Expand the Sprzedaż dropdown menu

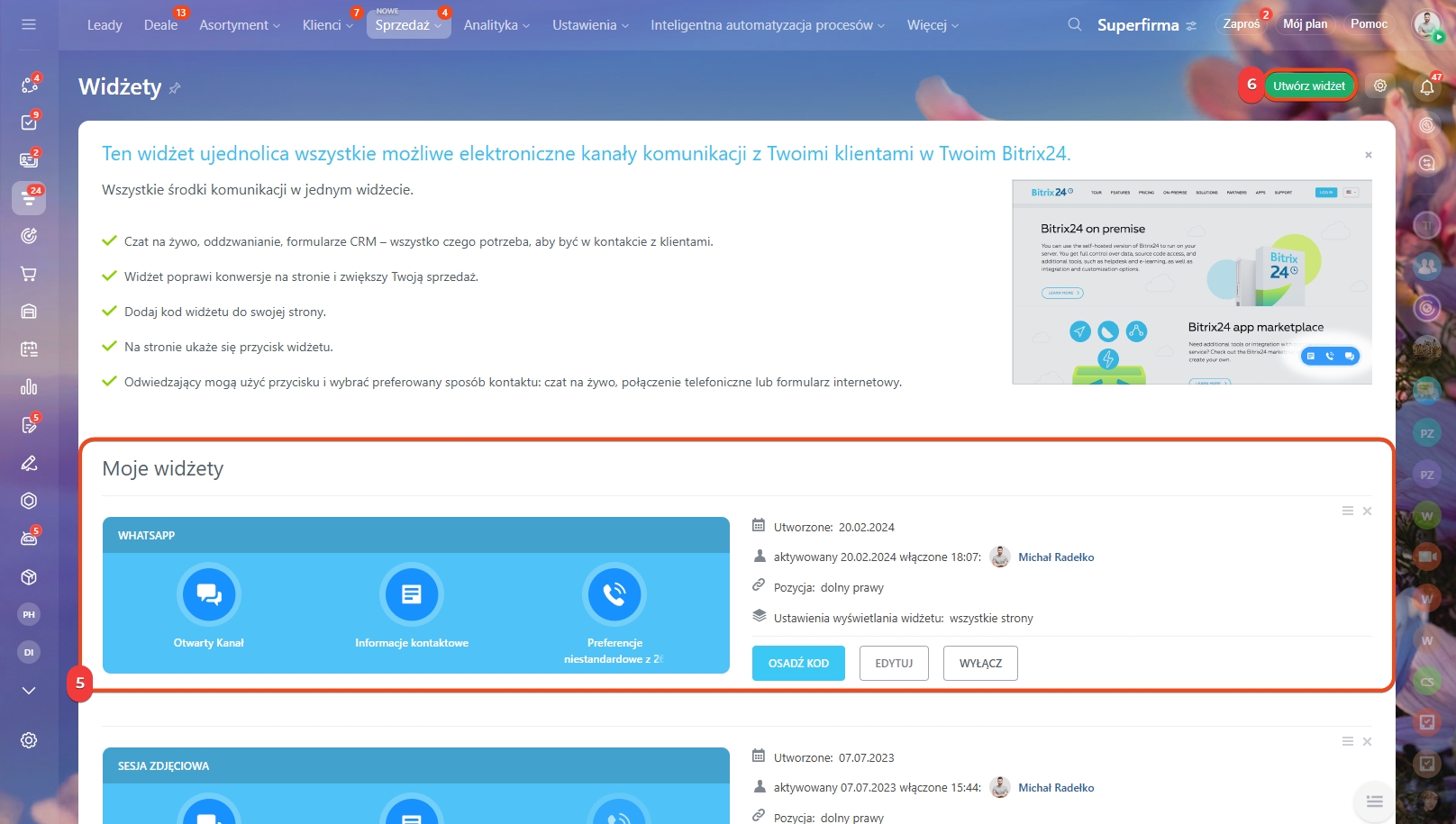tap(408, 24)
